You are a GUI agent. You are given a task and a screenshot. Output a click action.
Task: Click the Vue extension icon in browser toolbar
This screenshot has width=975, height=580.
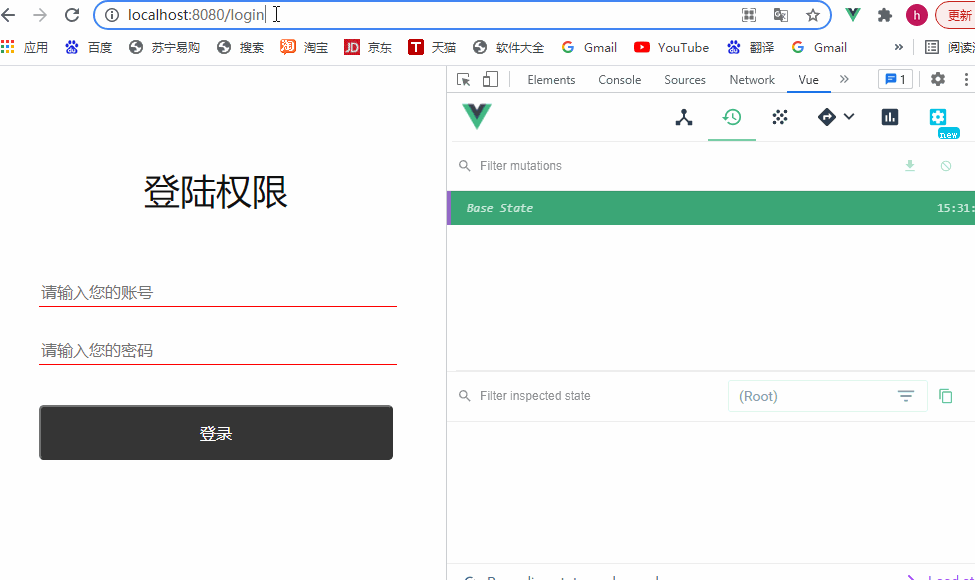click(x=852, y=15)
